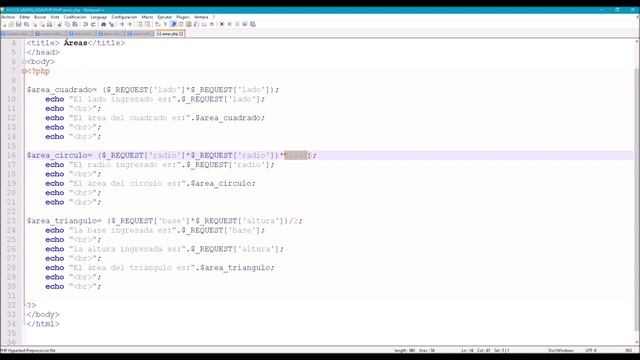Click the Save Recorded Macro icon

point(253,24)
